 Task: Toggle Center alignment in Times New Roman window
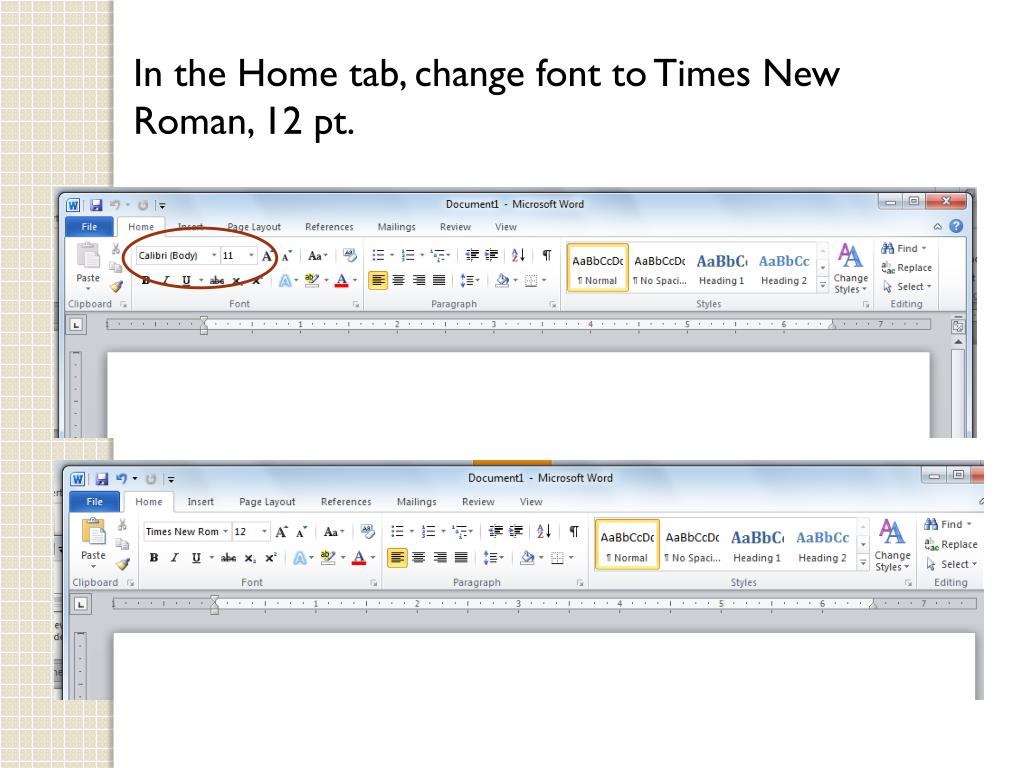[x=419, y=558]
